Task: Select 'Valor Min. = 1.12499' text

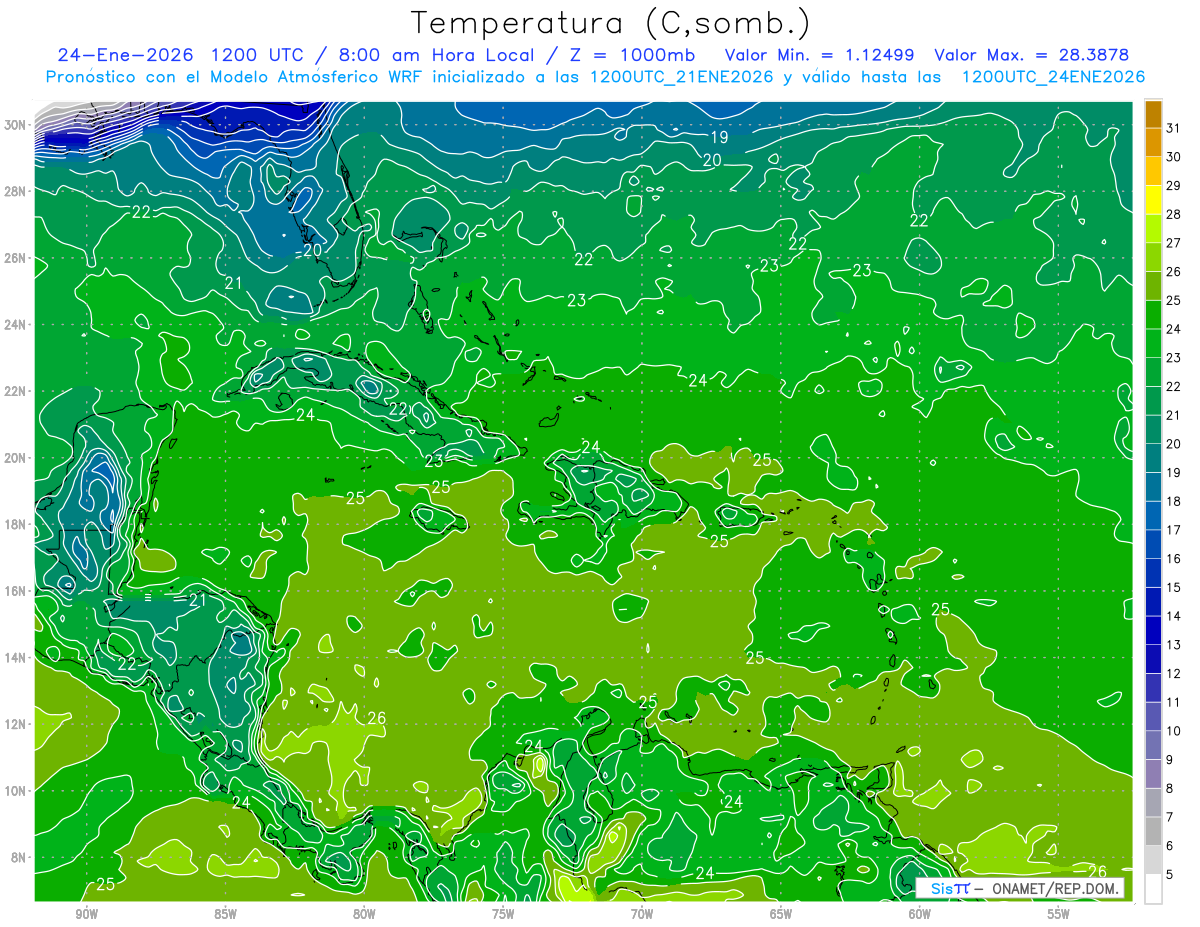Action: (820, 54)
